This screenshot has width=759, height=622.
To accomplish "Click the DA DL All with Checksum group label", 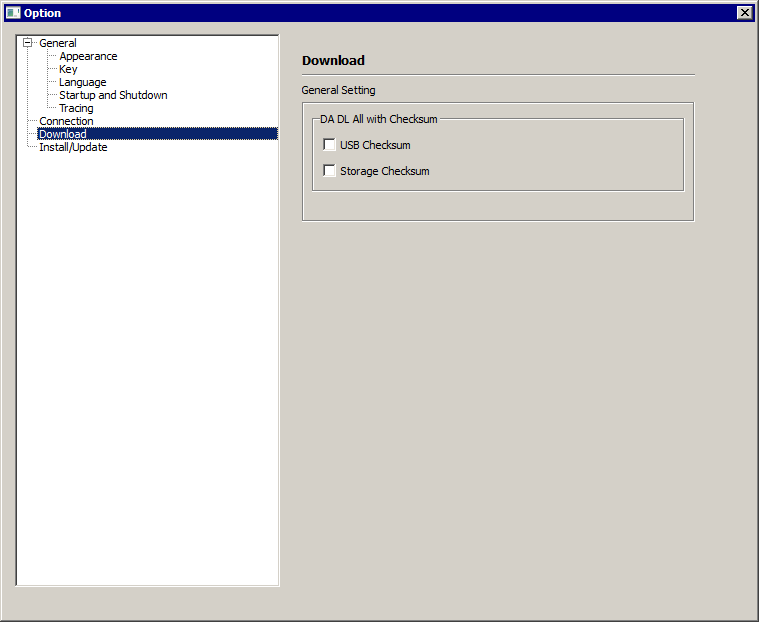I will pyautogui.click(x=378, y=119).
